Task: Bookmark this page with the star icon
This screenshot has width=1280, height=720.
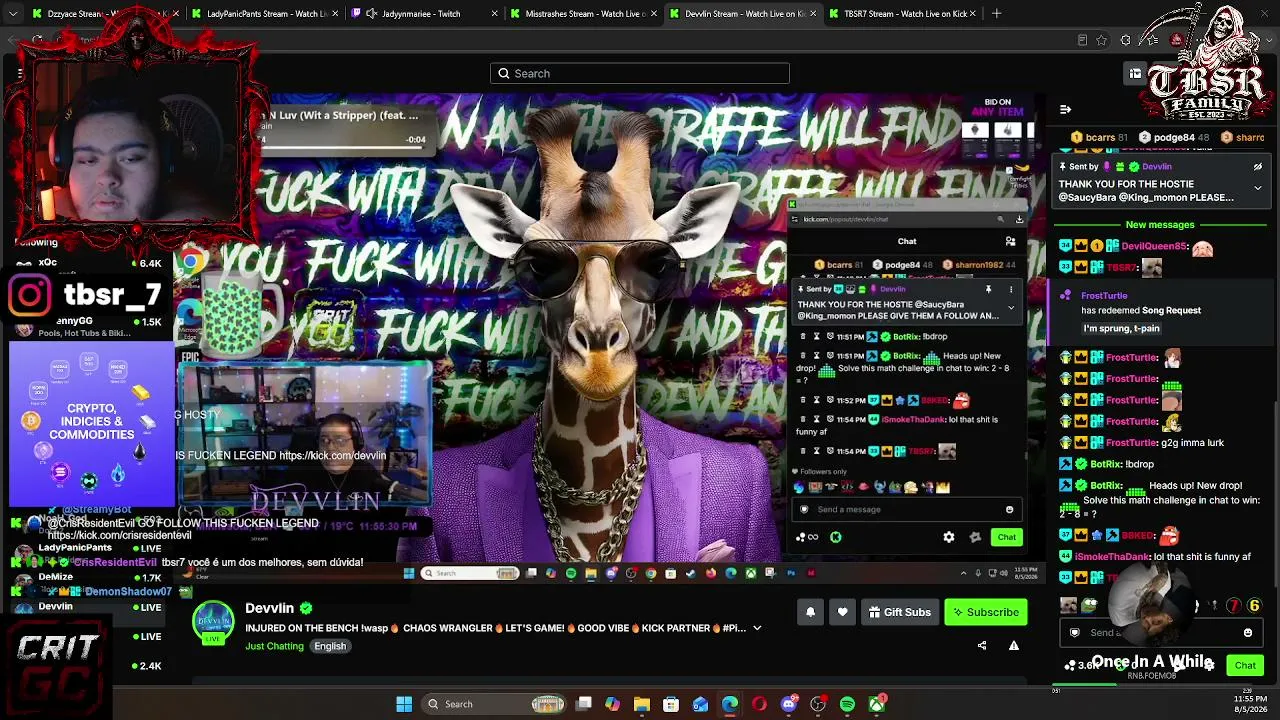Action: pos(1101,40)
